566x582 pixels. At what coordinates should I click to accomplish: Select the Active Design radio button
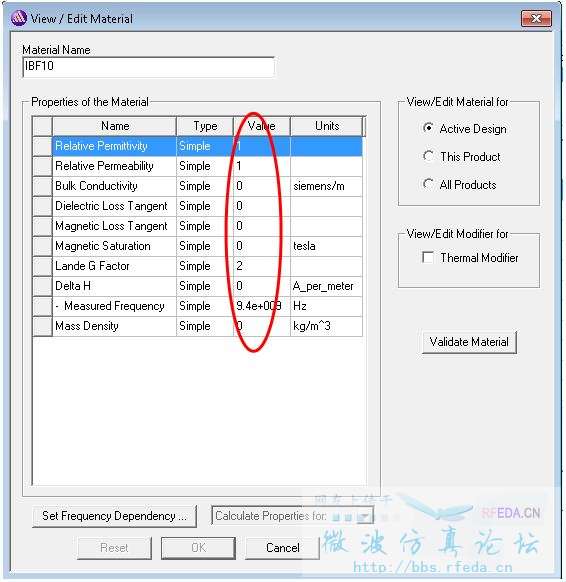(428, 128)
